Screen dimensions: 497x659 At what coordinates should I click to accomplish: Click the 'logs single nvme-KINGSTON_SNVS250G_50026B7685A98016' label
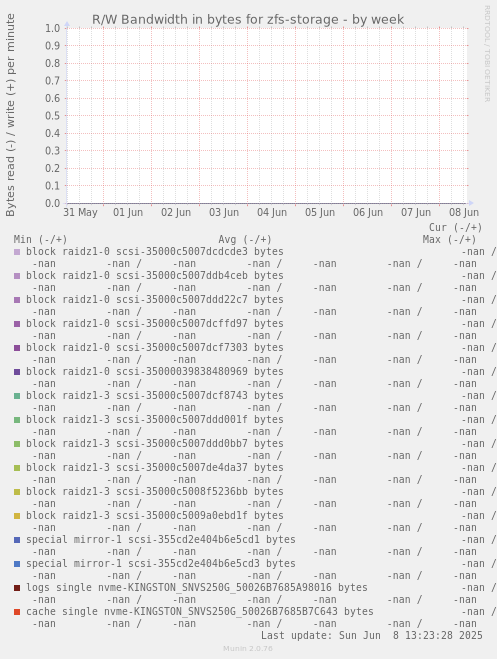[x=179, y=588]
